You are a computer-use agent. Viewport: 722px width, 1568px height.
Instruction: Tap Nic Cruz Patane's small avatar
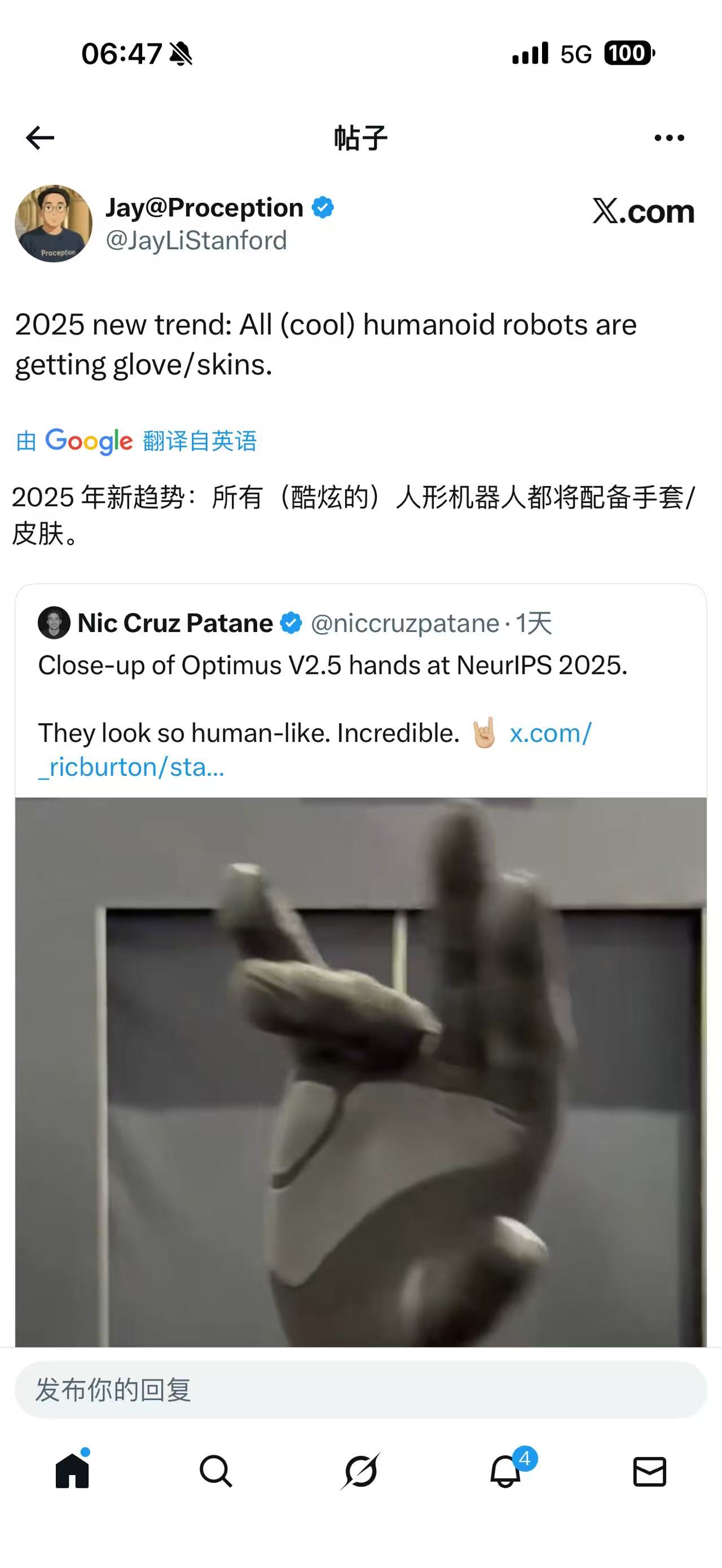(54, 622)
